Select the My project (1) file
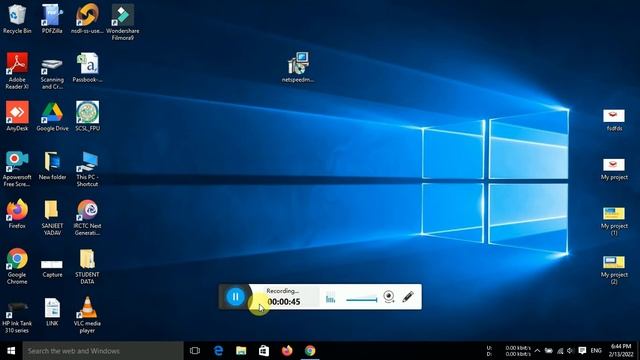Viewport: 640px width, 360px height. 614,221
